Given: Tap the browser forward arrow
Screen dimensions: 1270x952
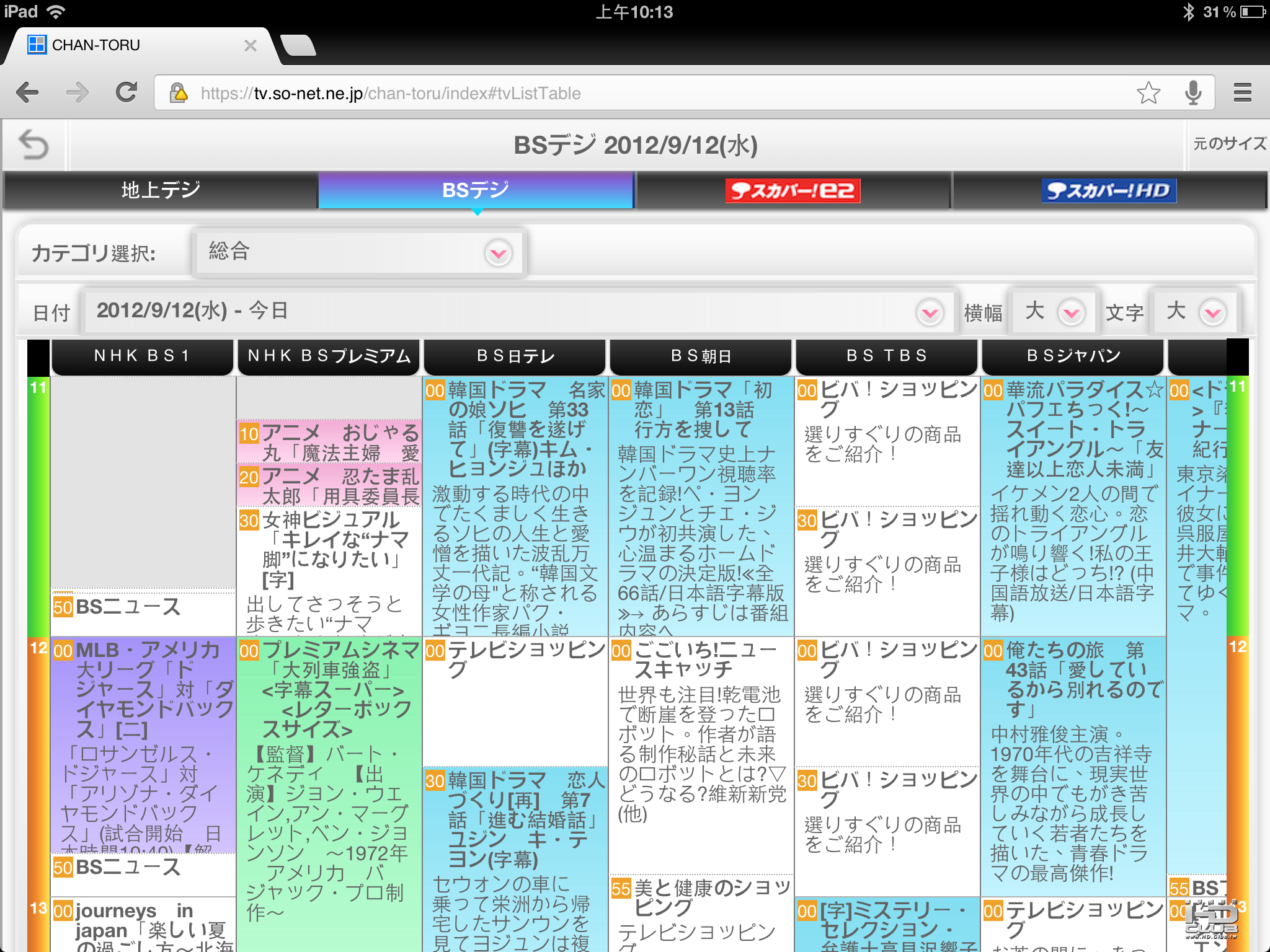Looking at the screenshot, I should point(77,93).
